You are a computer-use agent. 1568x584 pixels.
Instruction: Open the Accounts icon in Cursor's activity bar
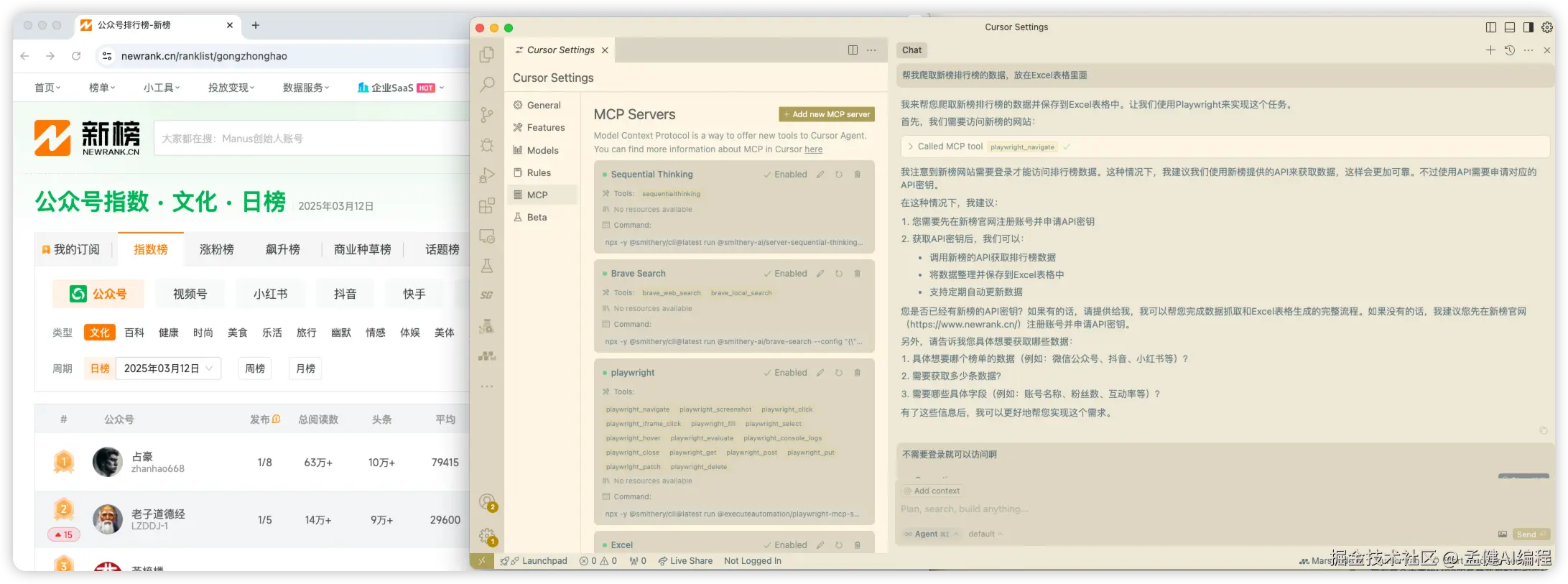pyautogui.click(x=487, y=502)
